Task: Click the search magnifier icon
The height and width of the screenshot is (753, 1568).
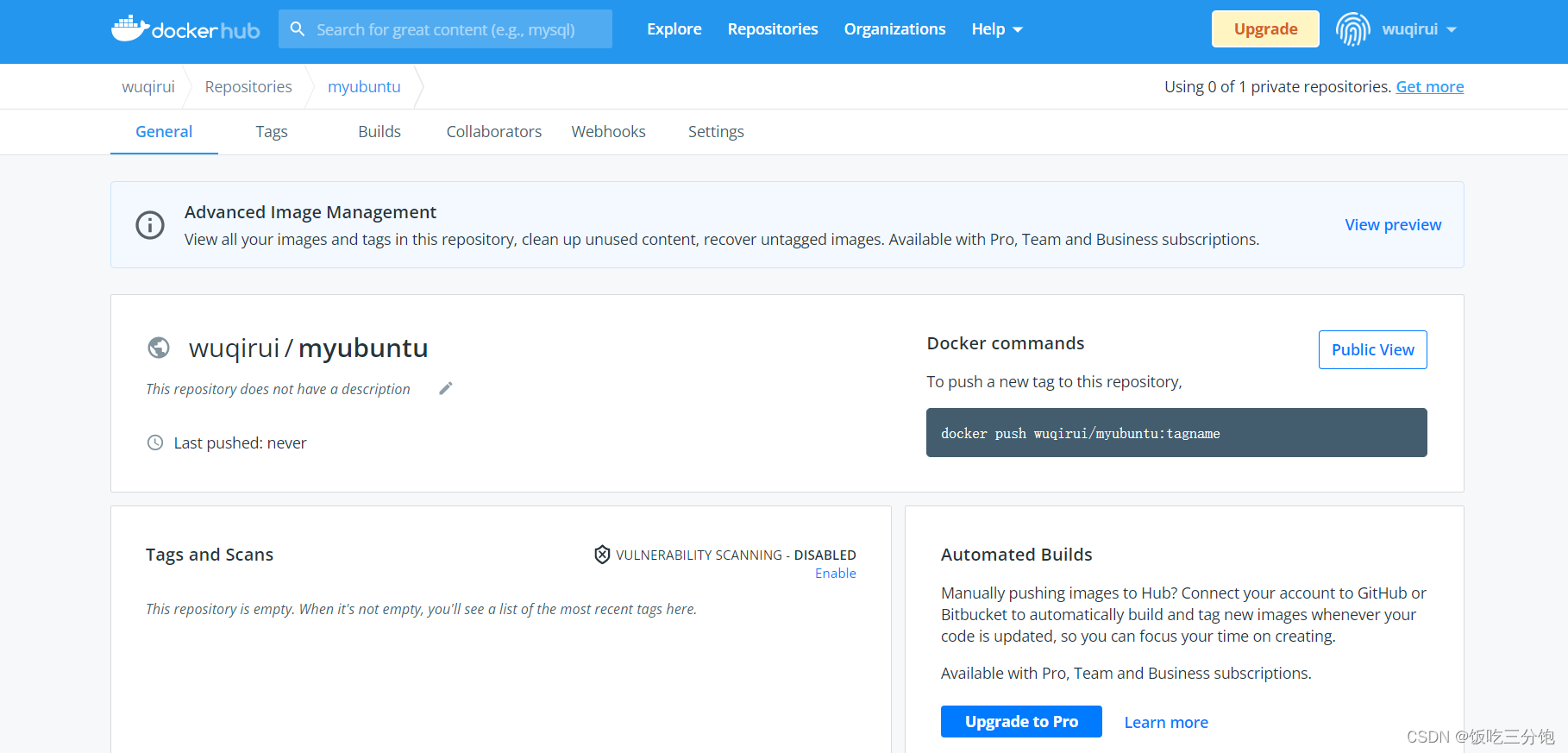Action: tap(298, 29)
